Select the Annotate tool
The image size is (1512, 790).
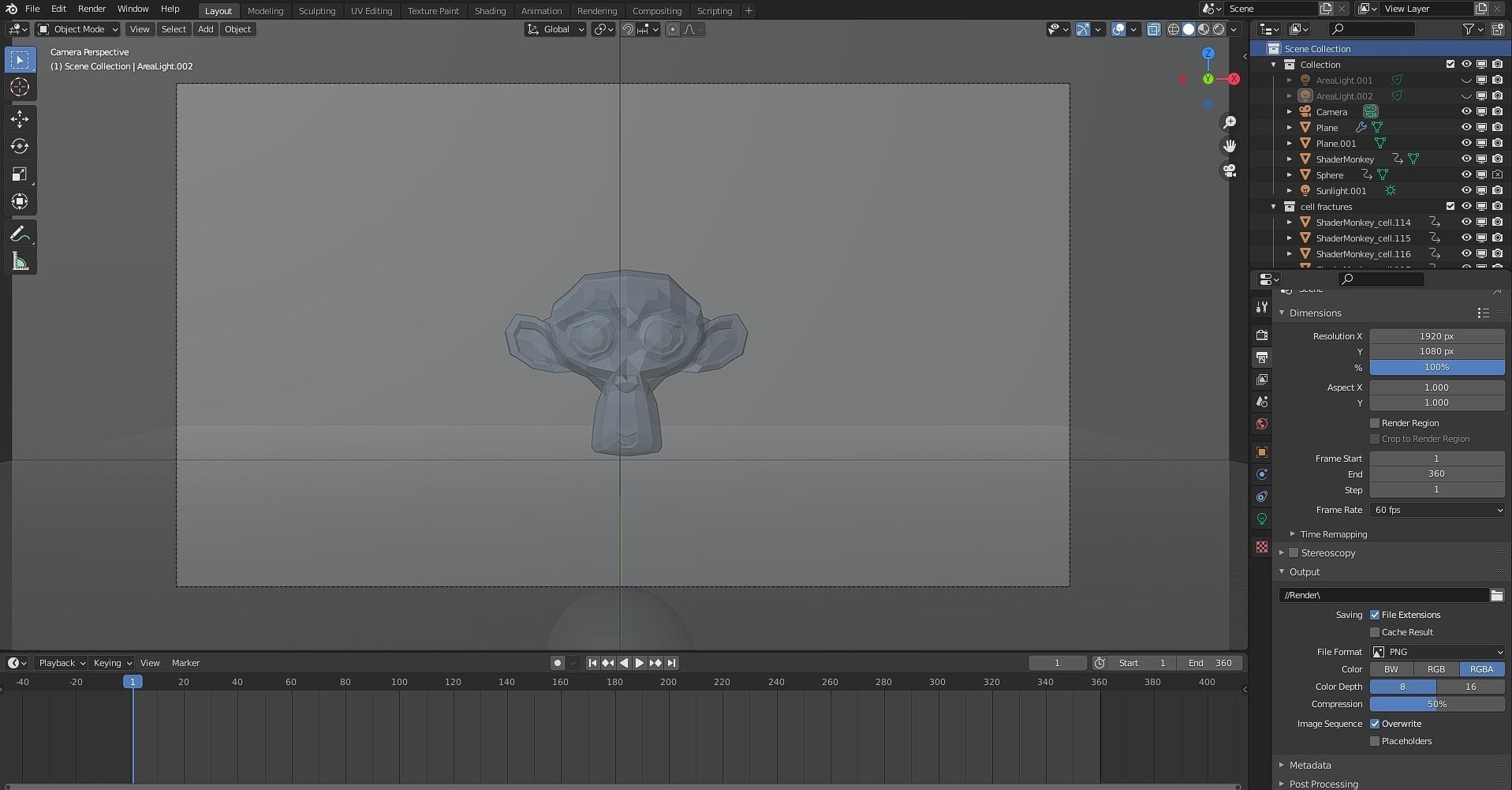[x=21, y=234]
